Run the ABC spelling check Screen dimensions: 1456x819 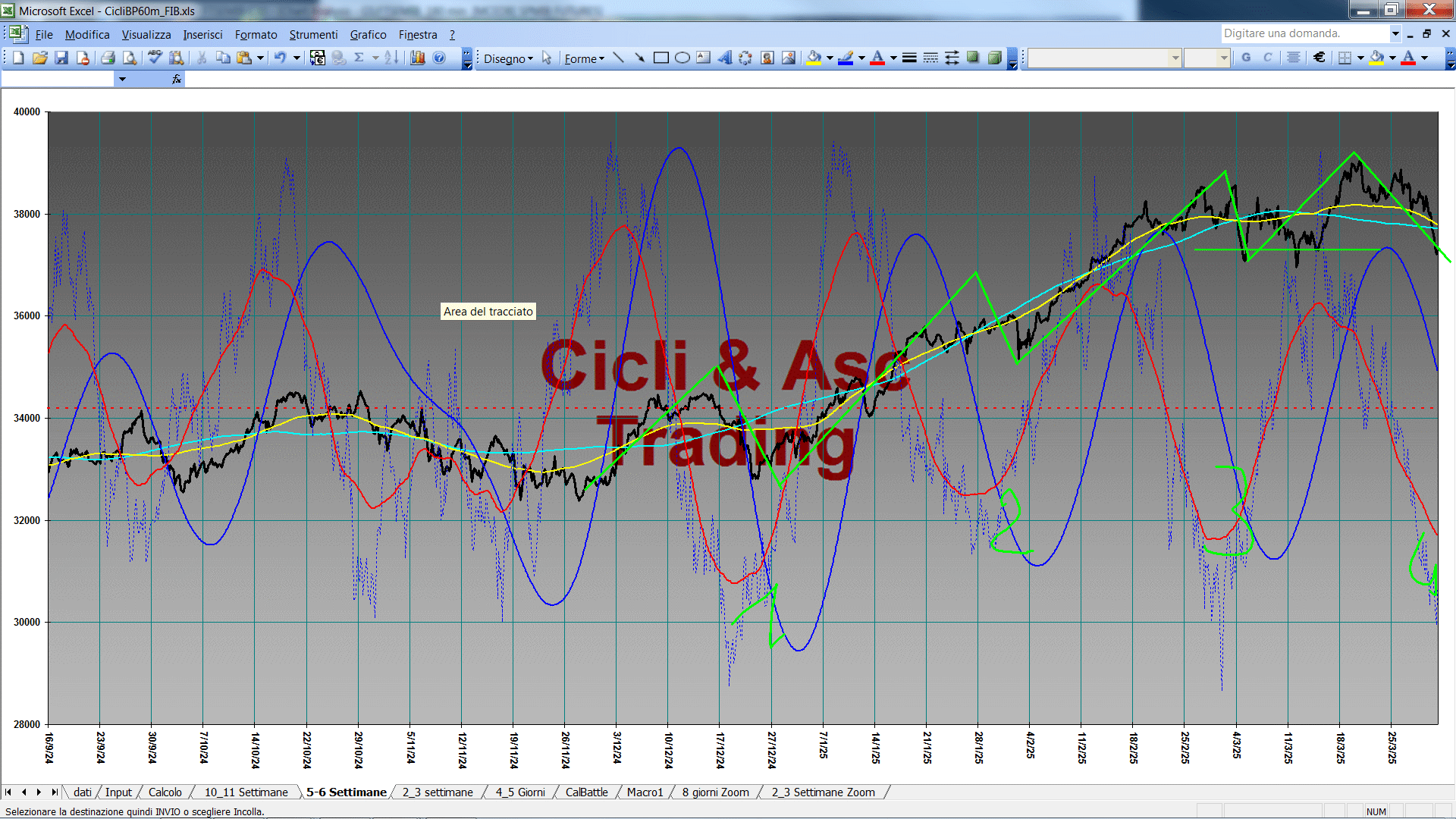155,58
